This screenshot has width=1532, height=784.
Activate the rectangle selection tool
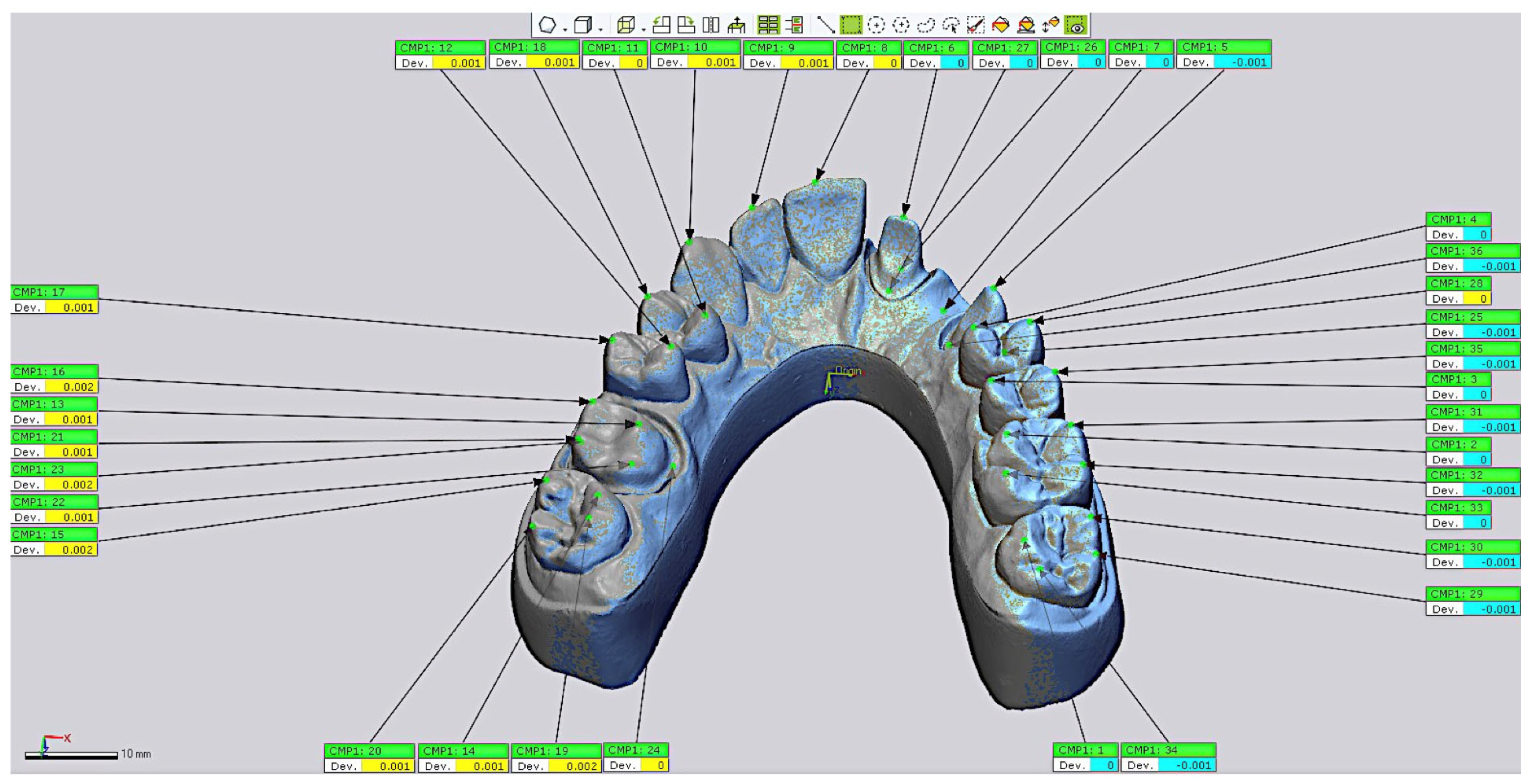(x=851, y=25)
